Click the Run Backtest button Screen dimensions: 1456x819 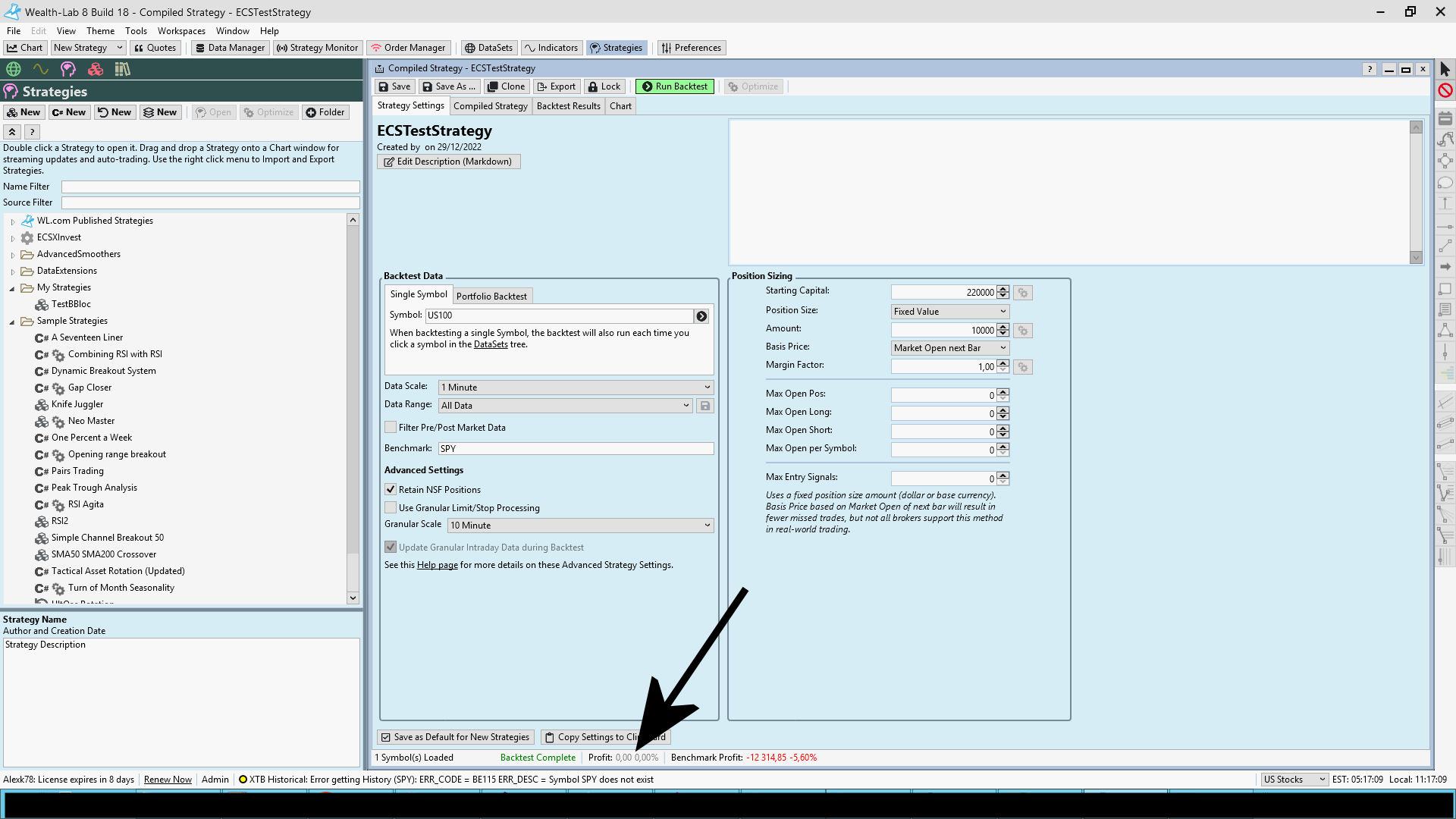click(675, 86)
